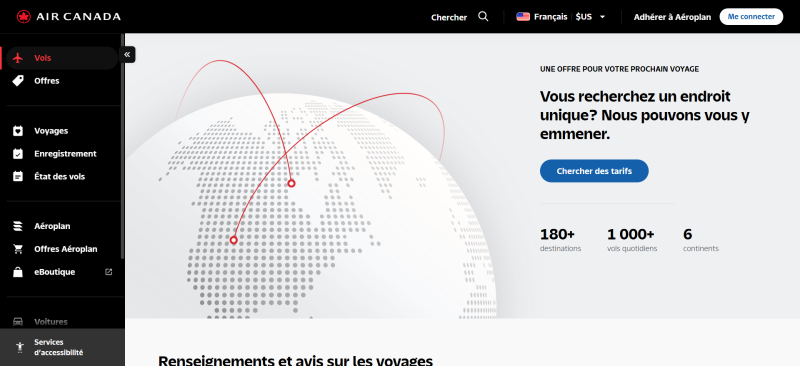Click the car icon beside Voitures
This screenshot has width=800, height=366.
click(x=18, y=322)
